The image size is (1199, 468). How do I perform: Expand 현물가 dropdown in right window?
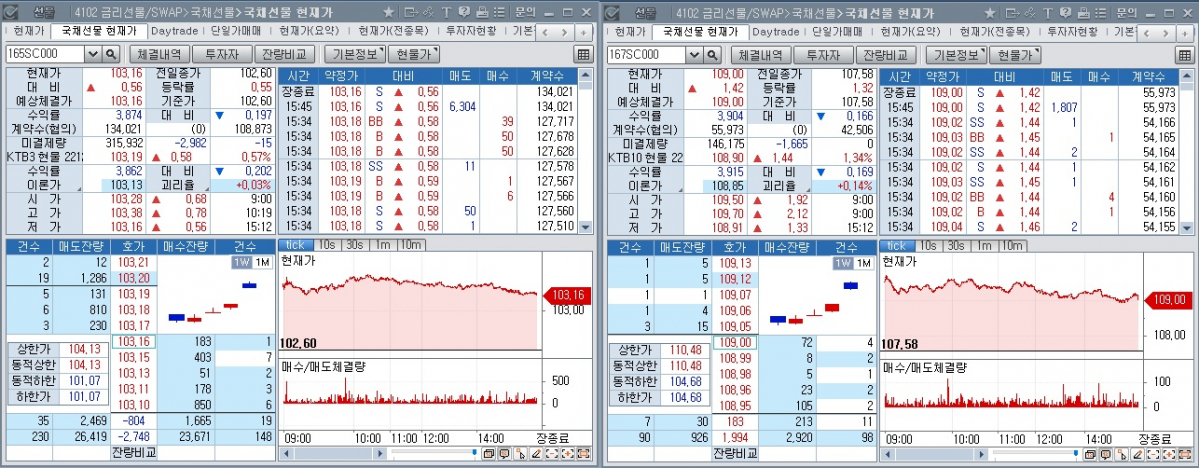click(x=1015, y=54)
